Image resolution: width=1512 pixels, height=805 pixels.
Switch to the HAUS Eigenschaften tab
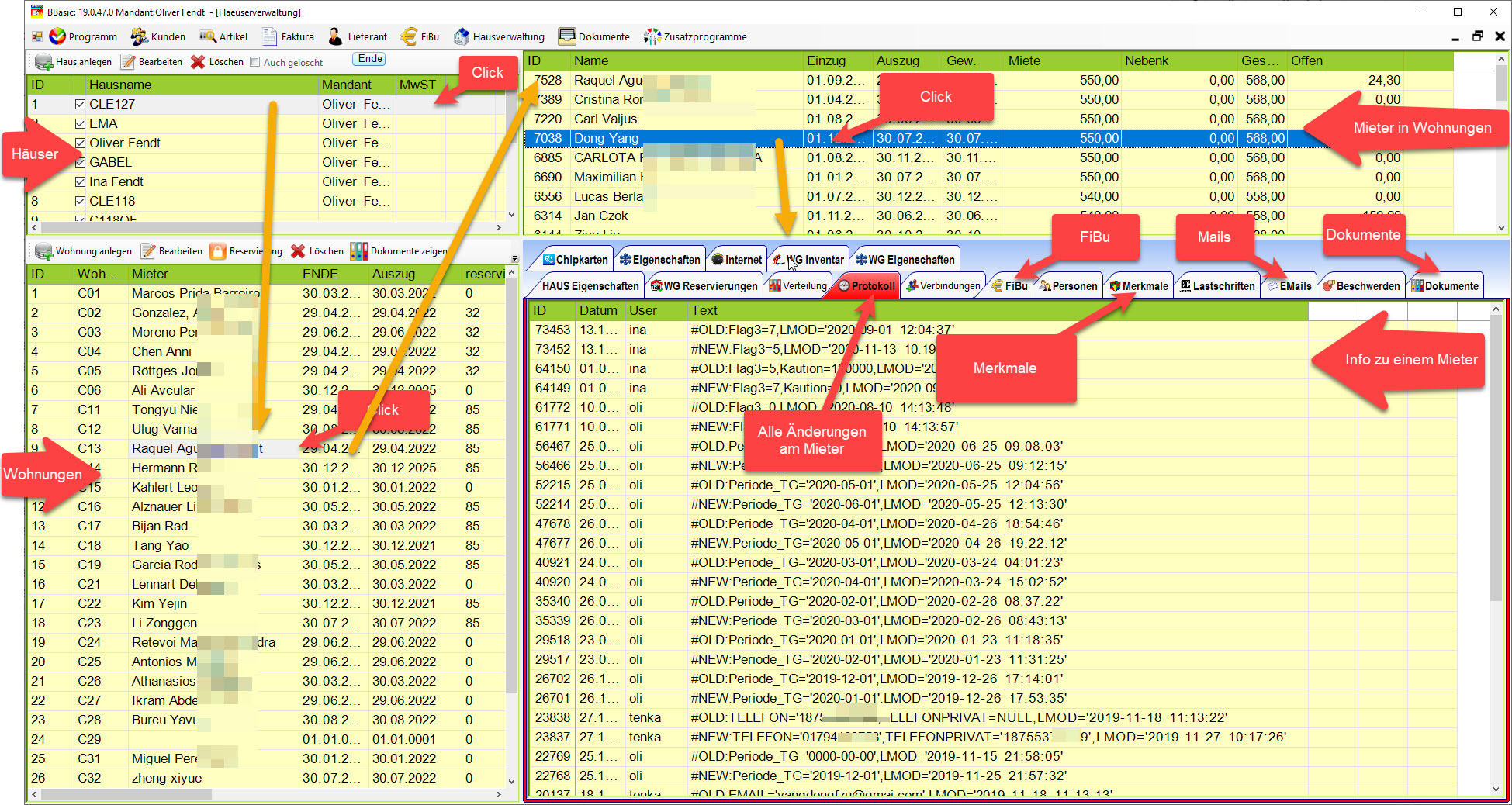pyautogui.click(x=586, y=286)
